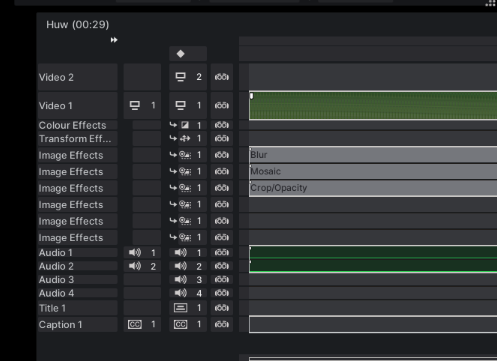The image size is (497, 361).
Task: Click the diamond keyframe button above the tracks
Action: [x=181, y=54]
